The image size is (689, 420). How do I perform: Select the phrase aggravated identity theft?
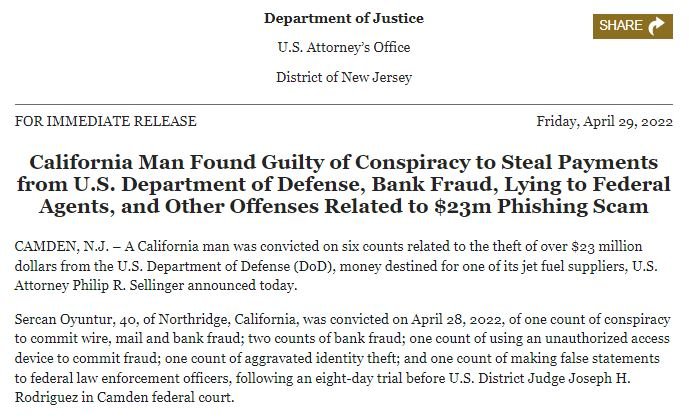coord(321,358)
